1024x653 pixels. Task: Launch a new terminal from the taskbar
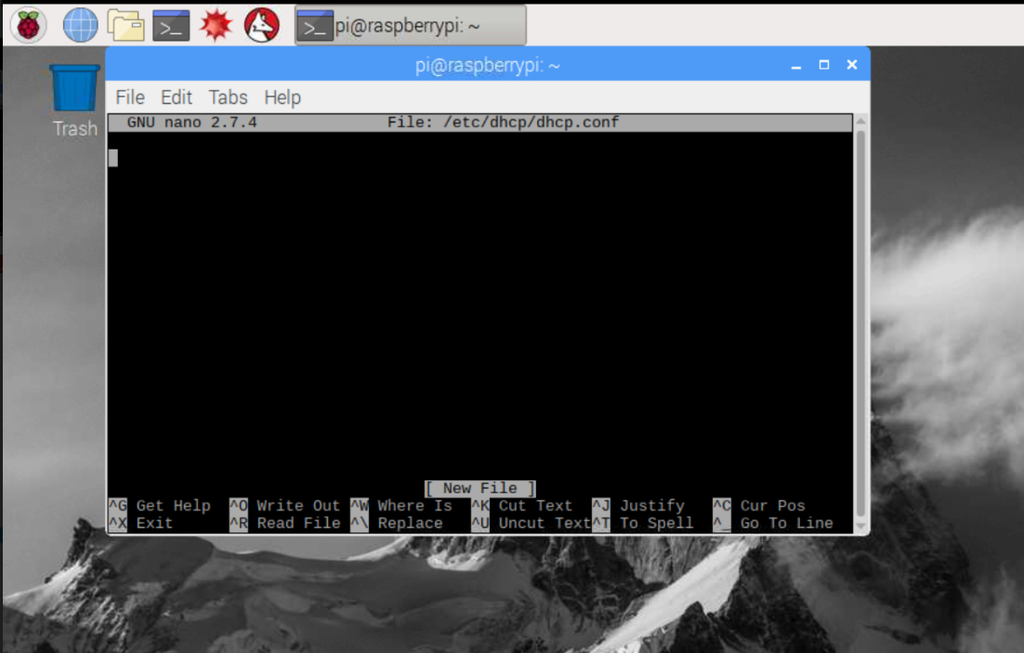click(170, 24)
